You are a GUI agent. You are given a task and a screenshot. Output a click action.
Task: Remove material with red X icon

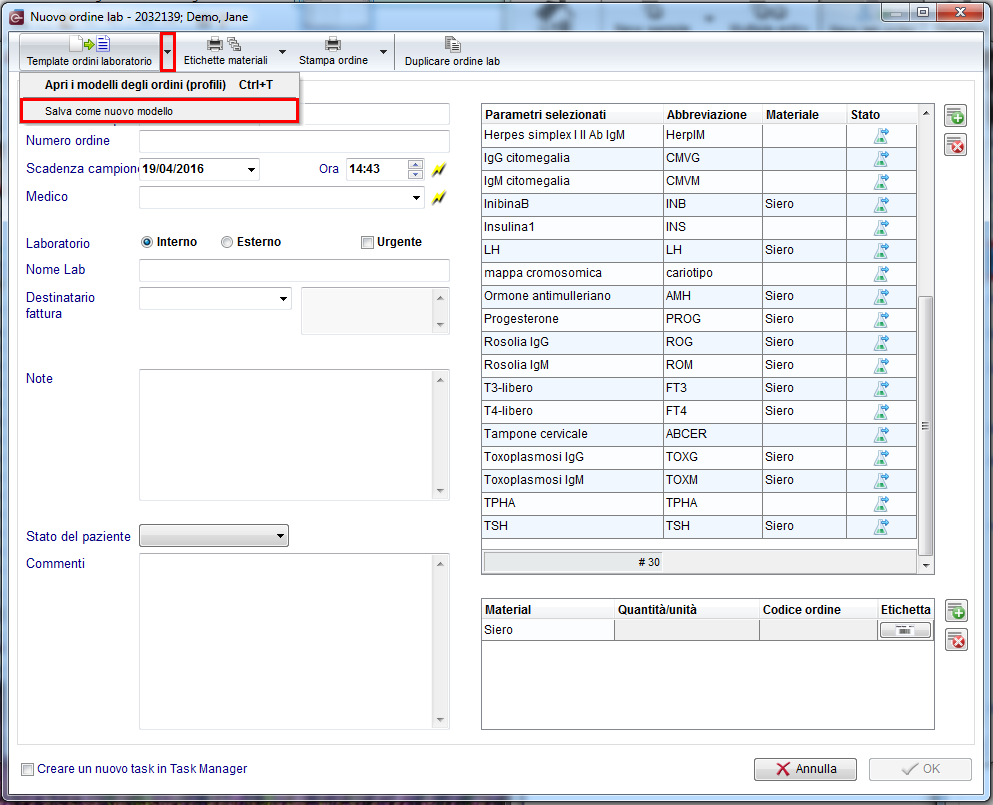(x=956, y=640)
